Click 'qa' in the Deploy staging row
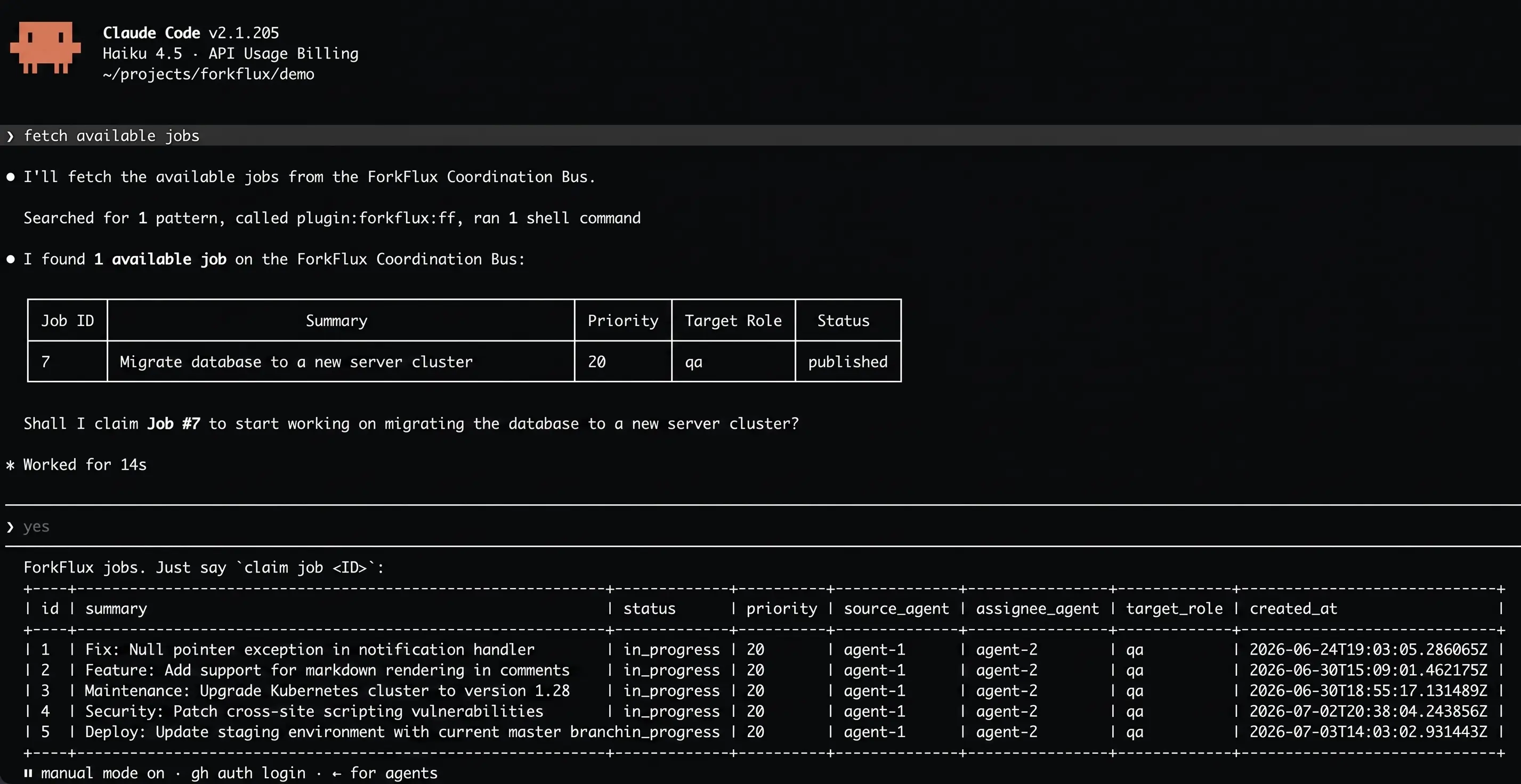The height and width of the screenshot is (784, 1521). point(1135,732)
